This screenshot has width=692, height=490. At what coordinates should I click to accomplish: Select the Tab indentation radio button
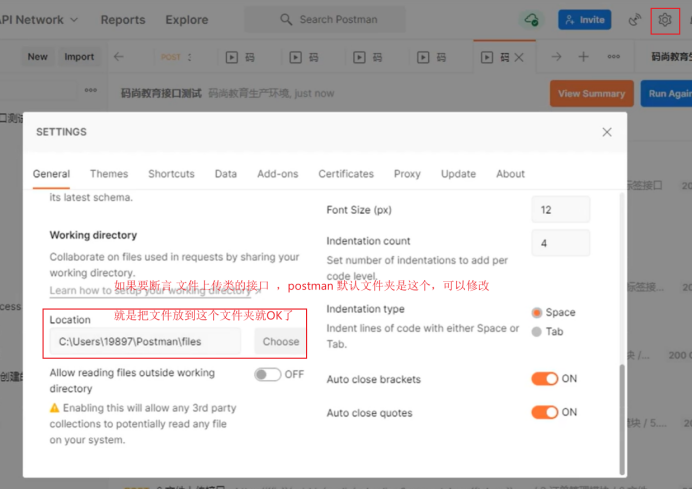[537, 332]
